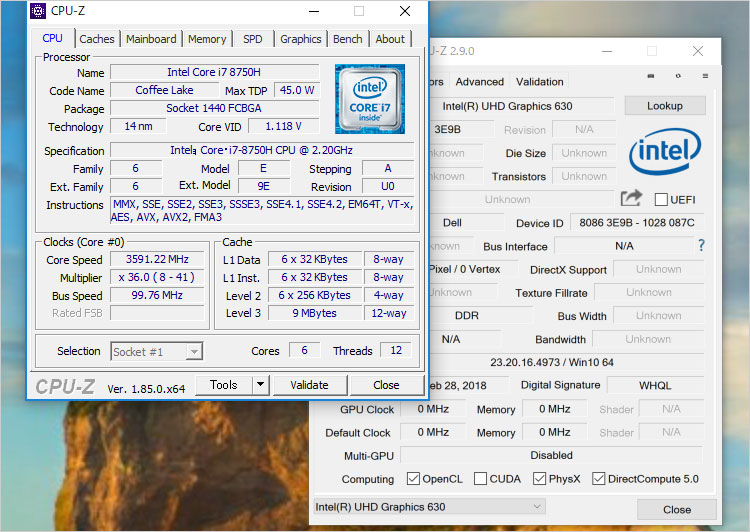Switch to the Caches tab
750x532 pixels.
click(x=97, y=39)
